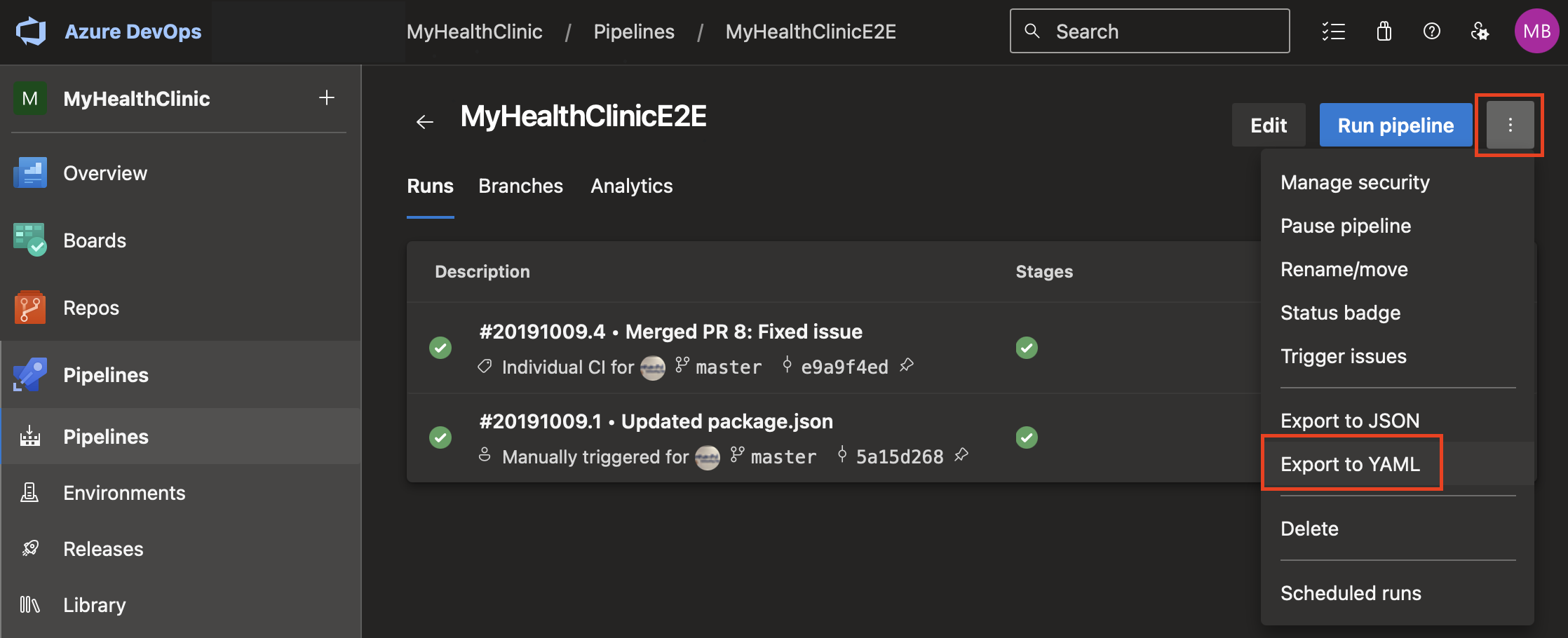Click success status icon for run #20191009.1
Image resolution: width=1568 pixels, height=638 pixels.
(440, 437)
